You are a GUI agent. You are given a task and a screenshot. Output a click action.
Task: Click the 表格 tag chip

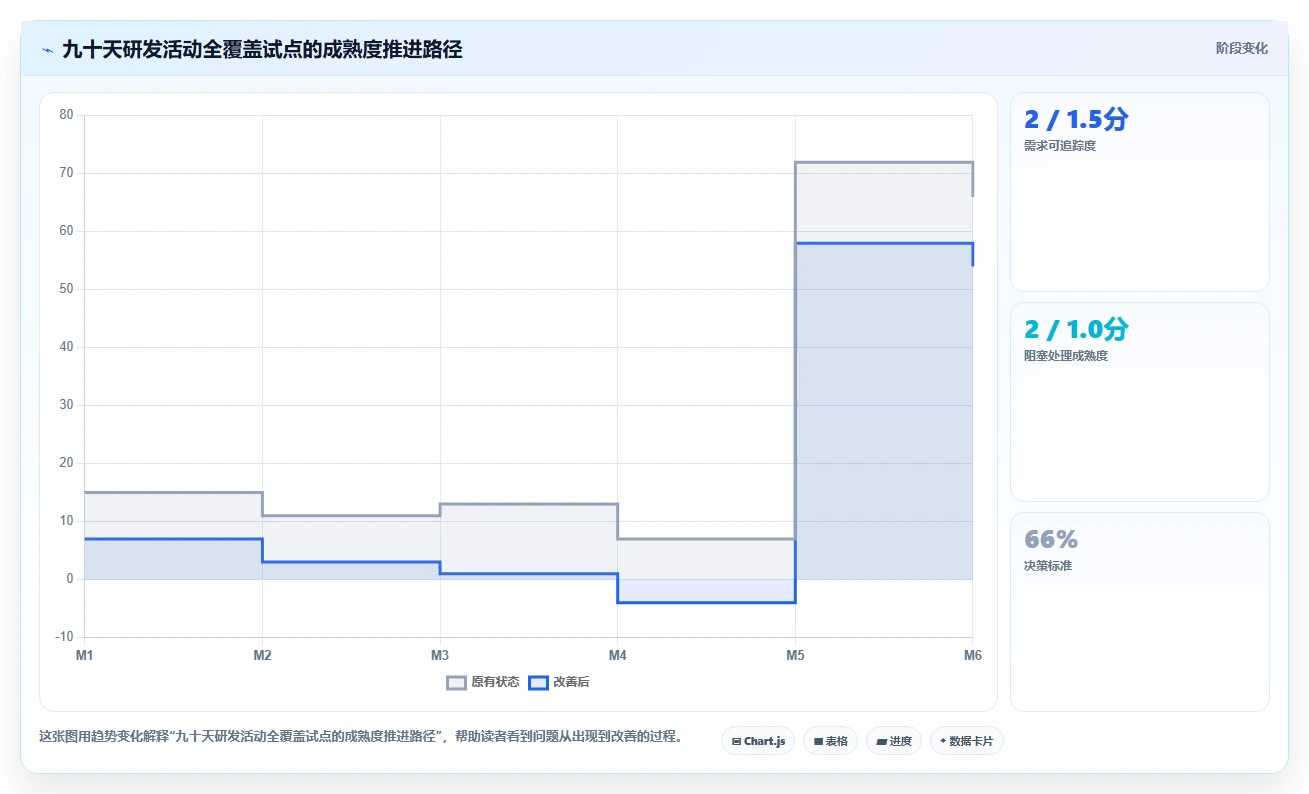[x=830, y=741]
